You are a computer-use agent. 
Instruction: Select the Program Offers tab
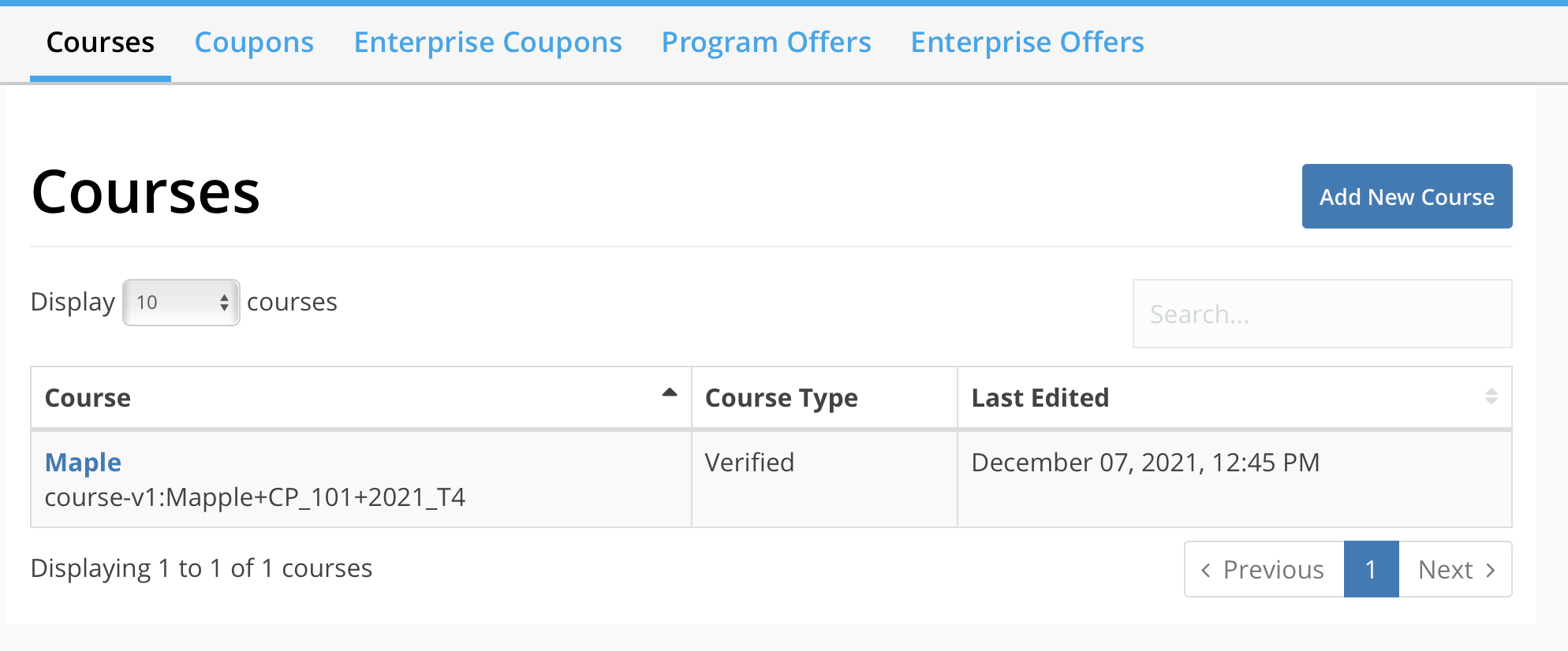(766, 42)
